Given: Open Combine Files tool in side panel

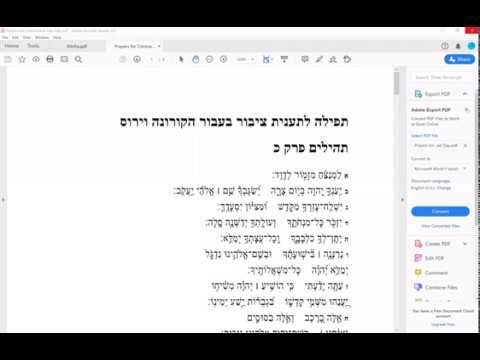Looking at the screenshot, I should pos(436,287).
